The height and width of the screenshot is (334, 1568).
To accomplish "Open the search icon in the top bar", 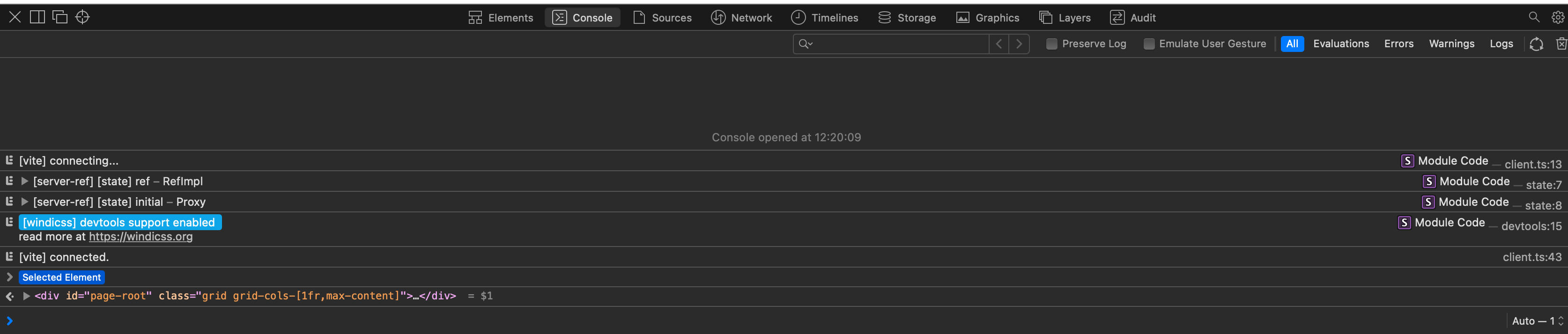I will pos(1535,17).
